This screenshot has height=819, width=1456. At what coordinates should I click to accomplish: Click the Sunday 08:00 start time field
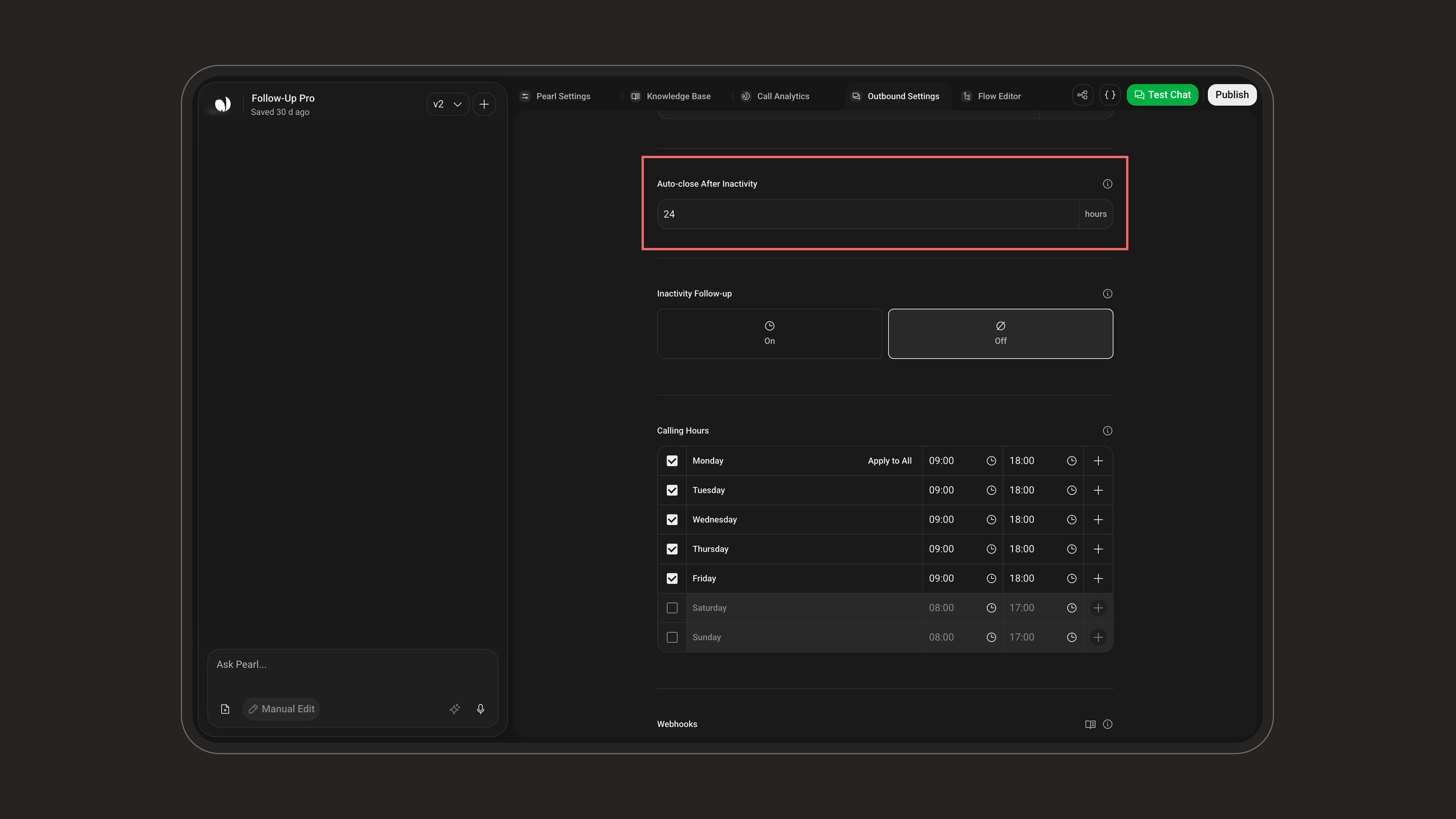coord(963,637)
